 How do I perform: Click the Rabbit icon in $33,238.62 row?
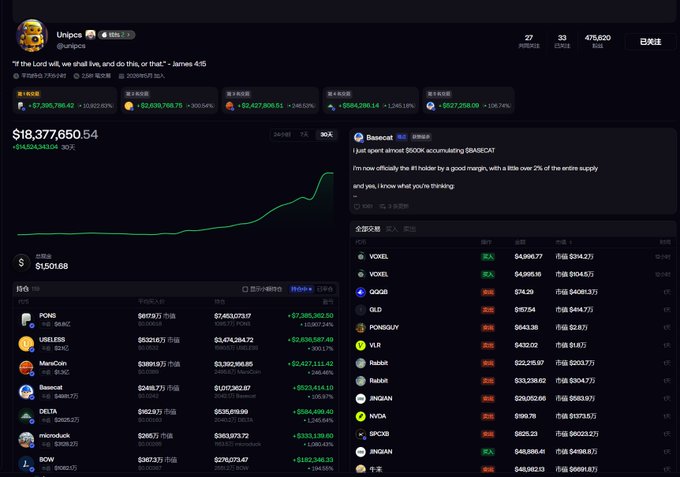[x=360, y=381]
